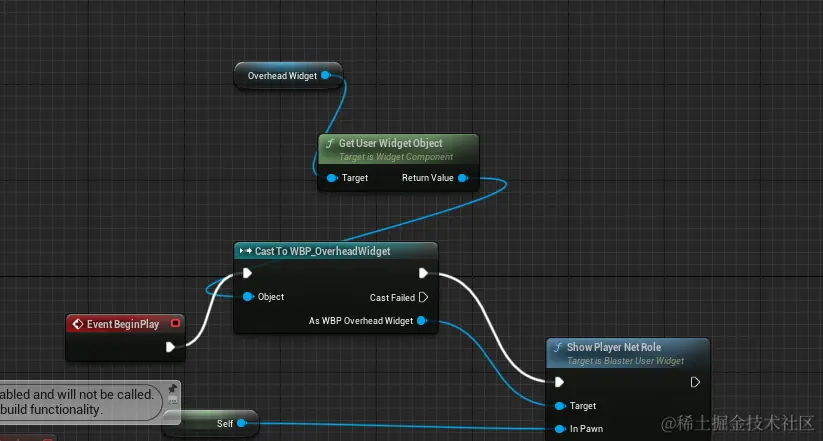The width and height of the screenshot is (823, 441).
Task: Click the Return Value output pin
Action: pyautogui.click(x=462, y=178)
